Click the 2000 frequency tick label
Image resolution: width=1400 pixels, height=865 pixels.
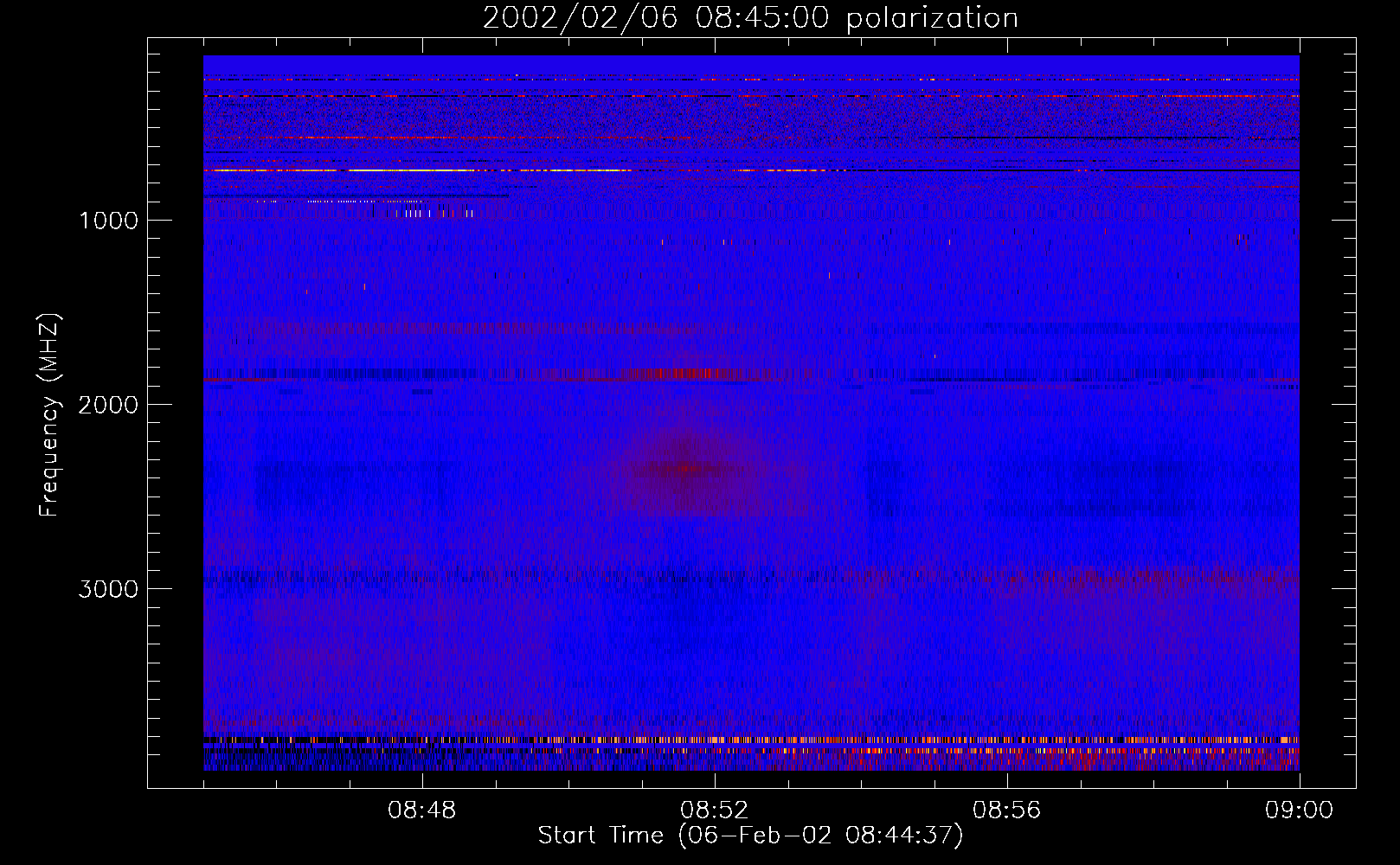click(108, 405)
